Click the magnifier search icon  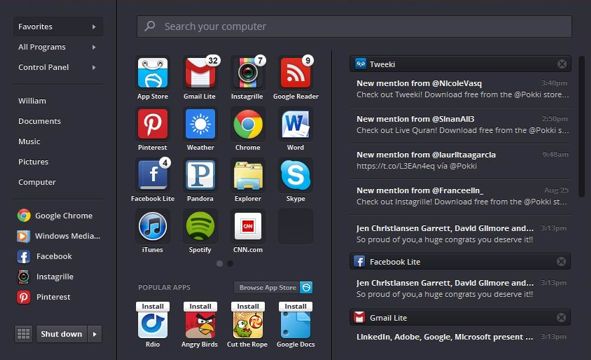click(x=150, y=26)
